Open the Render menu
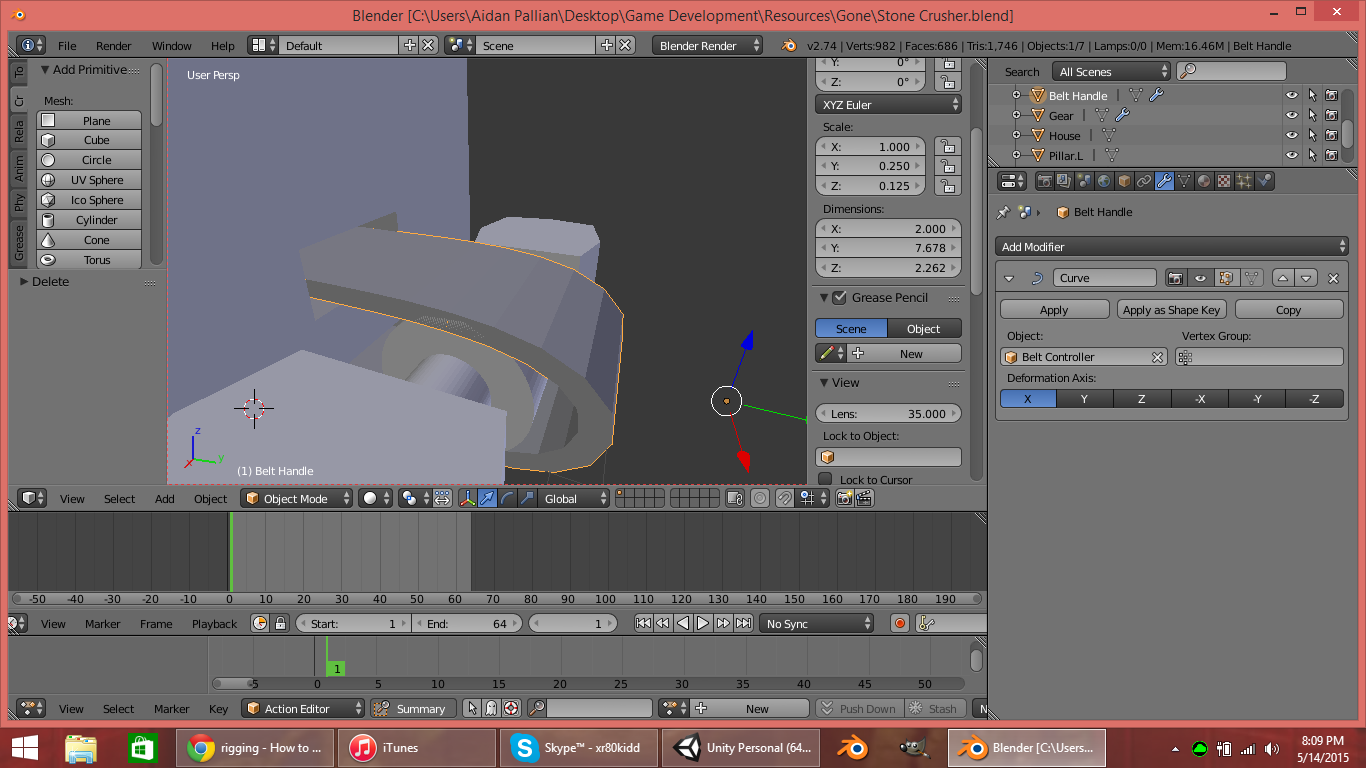 pyautogui.click(x=114, y=46)
